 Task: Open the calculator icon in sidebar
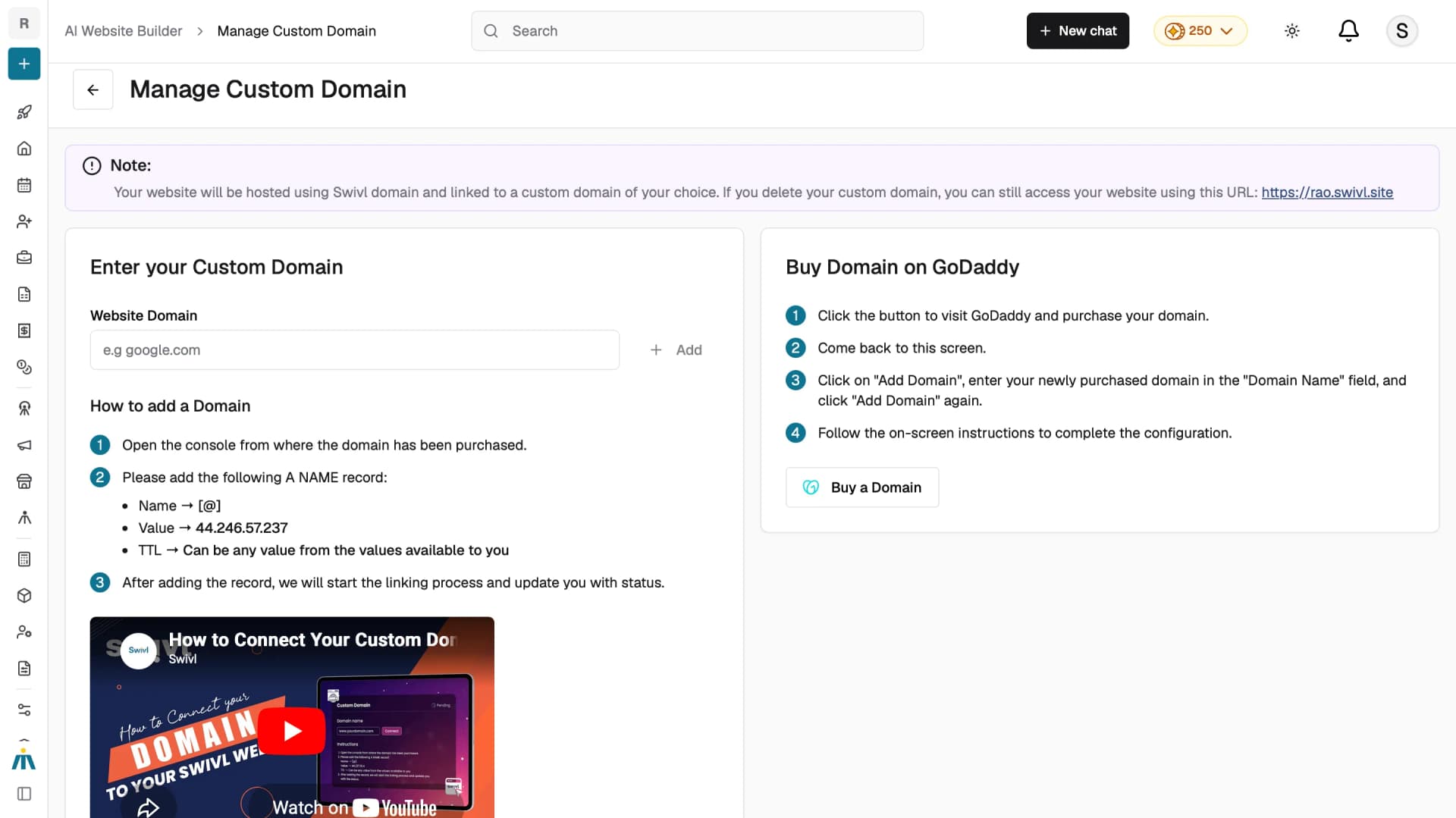[24, 559]
